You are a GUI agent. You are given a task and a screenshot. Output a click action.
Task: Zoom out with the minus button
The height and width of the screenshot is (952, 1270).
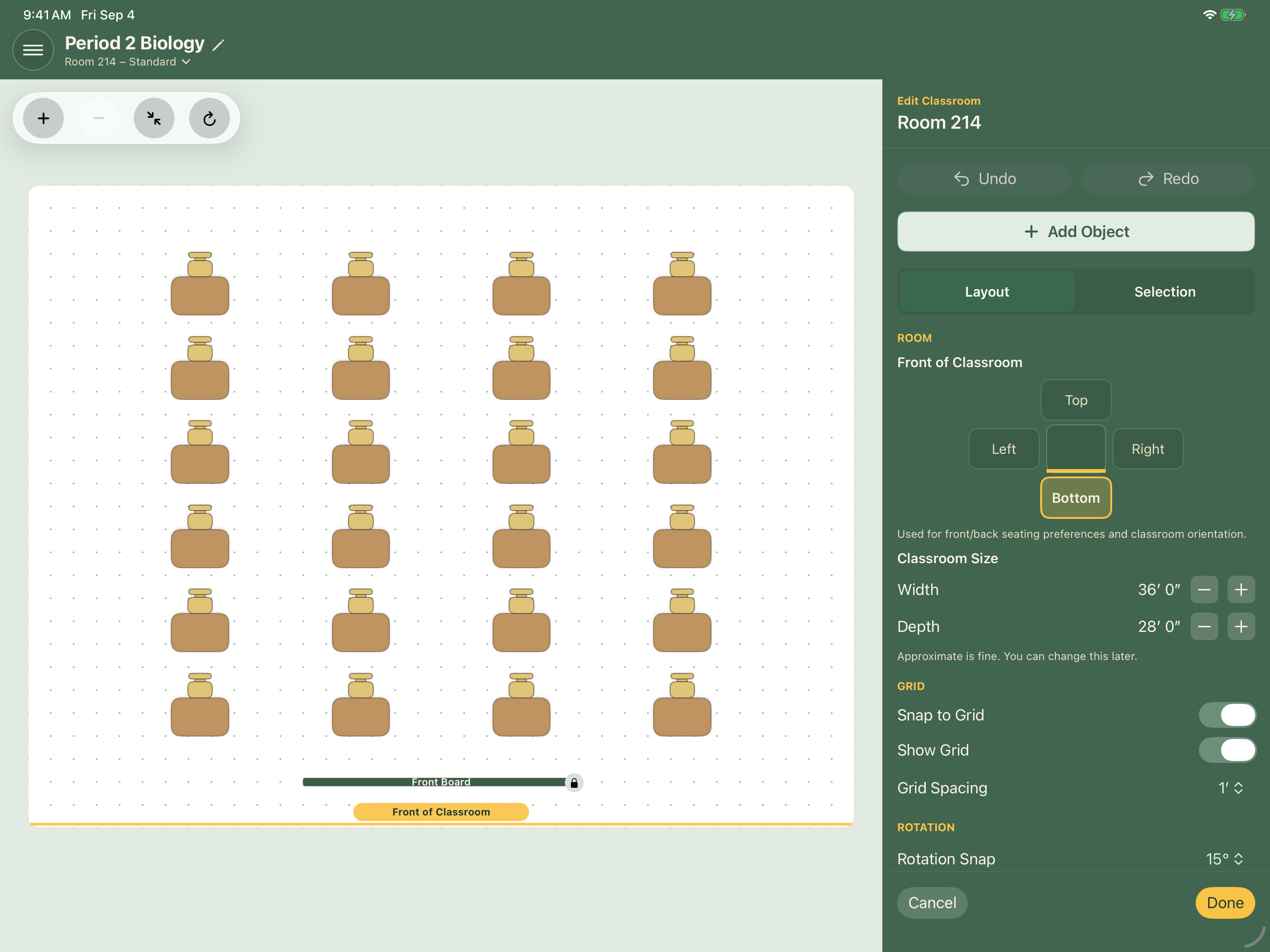(99, 118)
